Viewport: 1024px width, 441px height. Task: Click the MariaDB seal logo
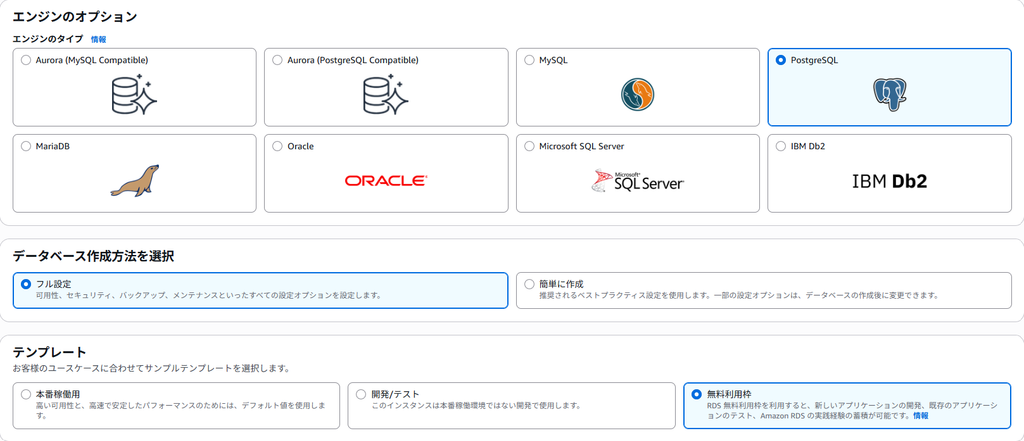[134, 180]
